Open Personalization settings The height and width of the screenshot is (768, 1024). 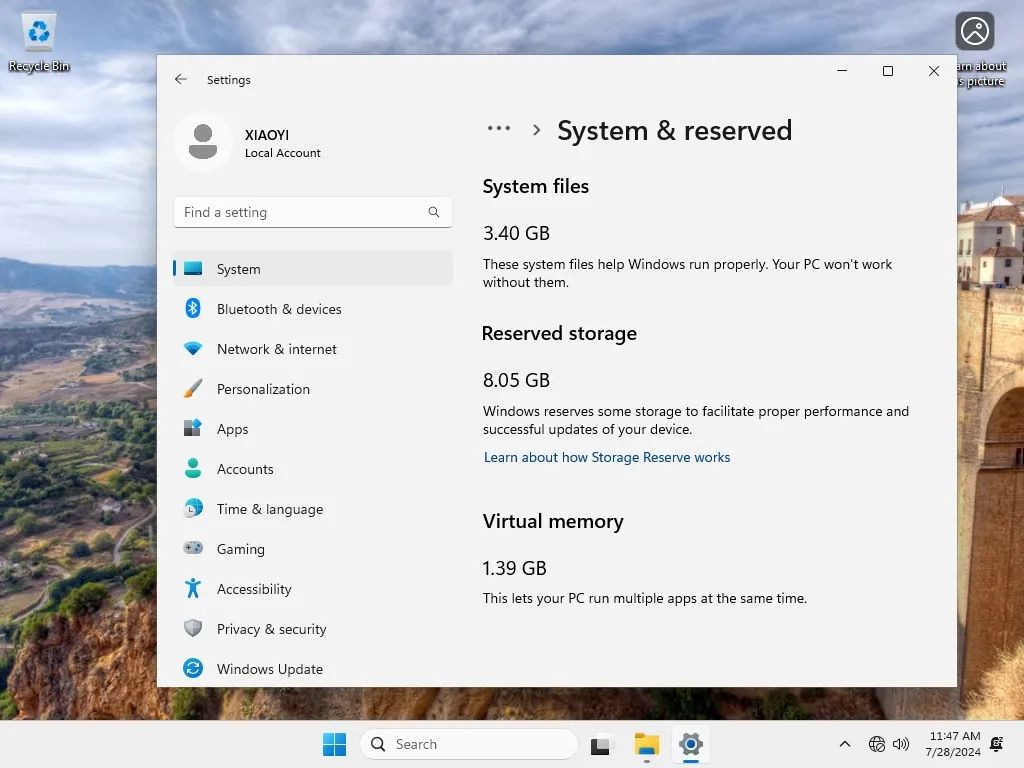313,389
